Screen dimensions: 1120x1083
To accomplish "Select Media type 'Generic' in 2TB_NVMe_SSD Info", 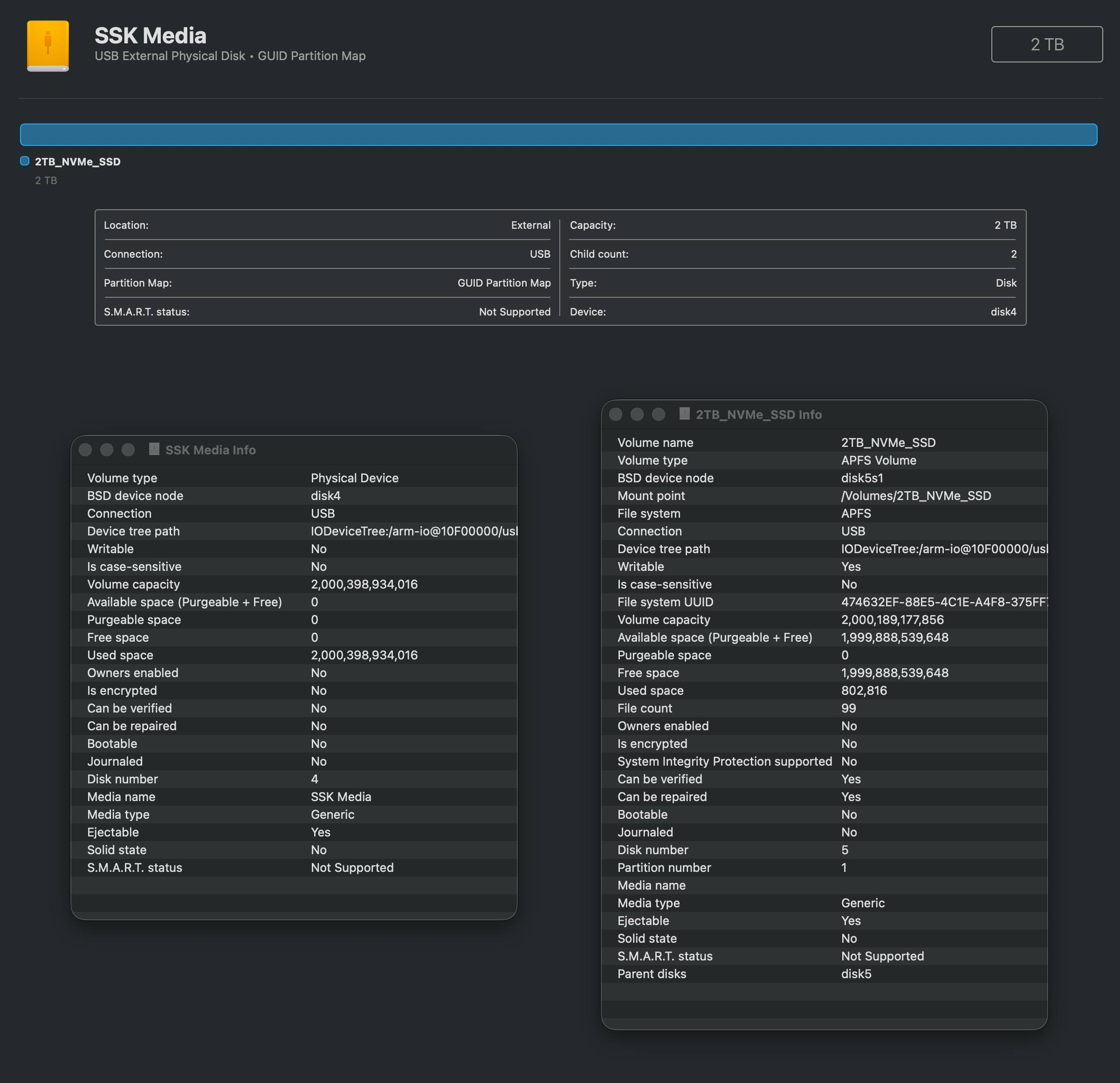I will click(x=863, y=903).
